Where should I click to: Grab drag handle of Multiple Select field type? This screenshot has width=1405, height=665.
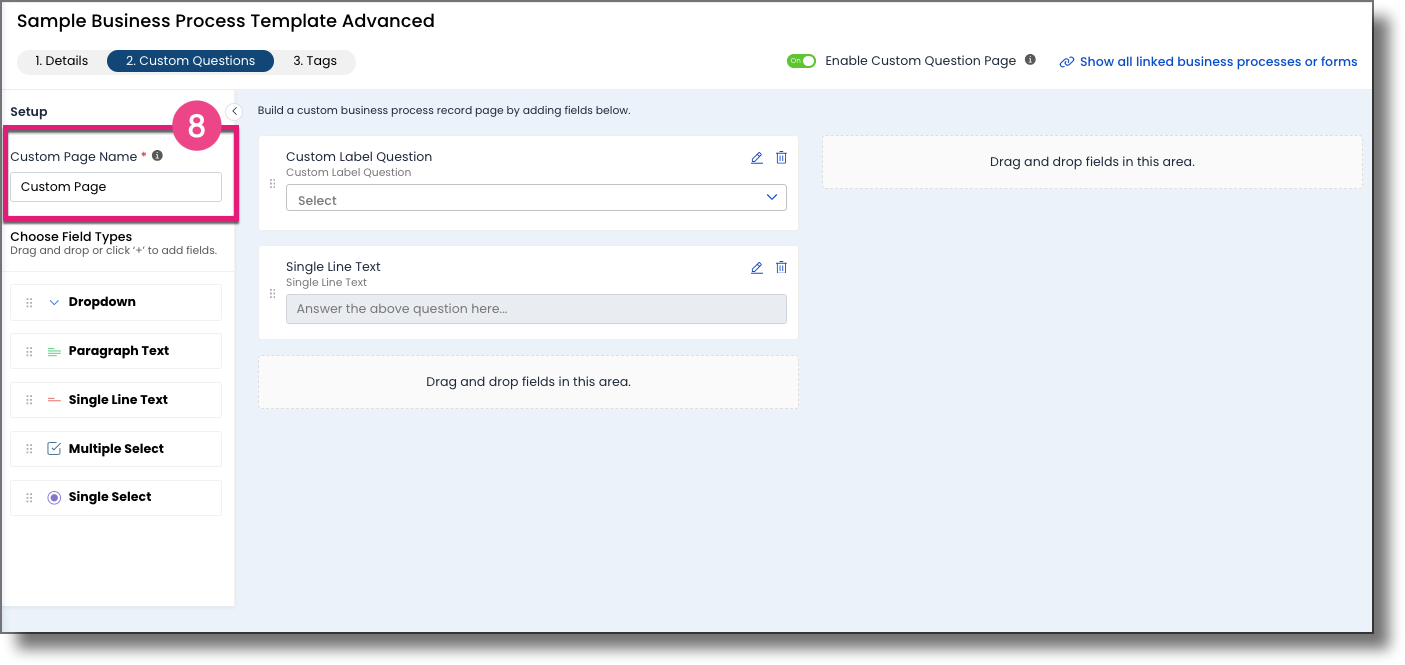point(29,450)
